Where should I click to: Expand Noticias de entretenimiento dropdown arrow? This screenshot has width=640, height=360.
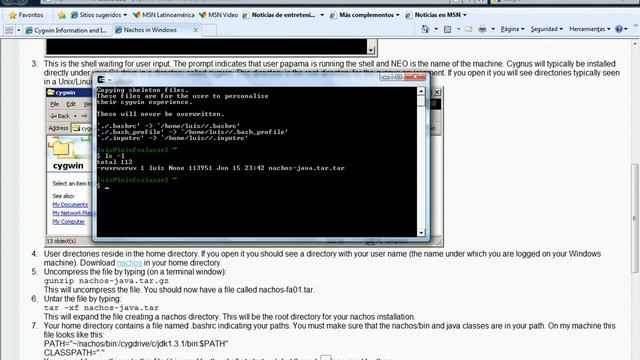[322, 15]
